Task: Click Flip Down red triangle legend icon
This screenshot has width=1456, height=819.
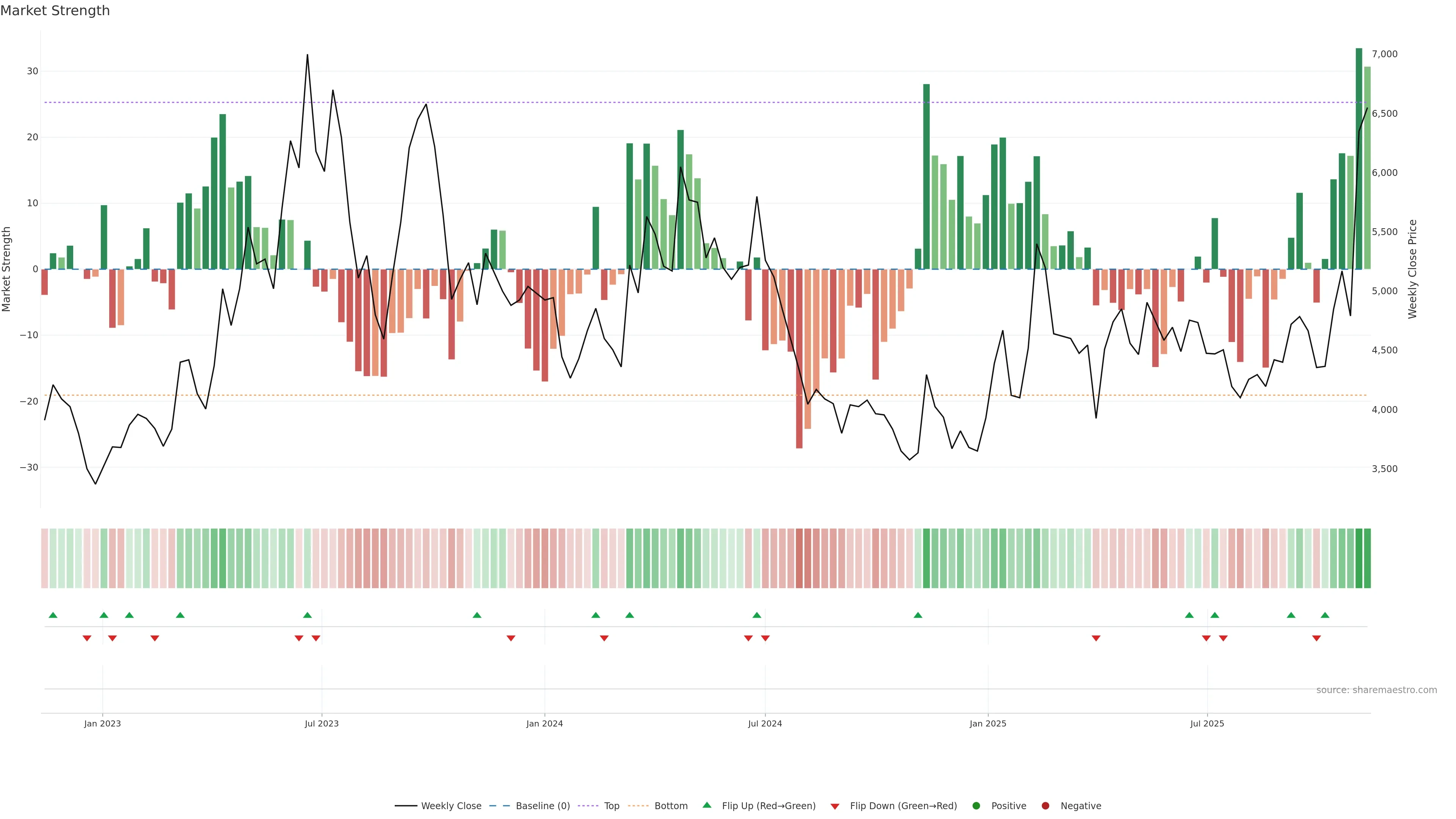Action: coord(835,806)
